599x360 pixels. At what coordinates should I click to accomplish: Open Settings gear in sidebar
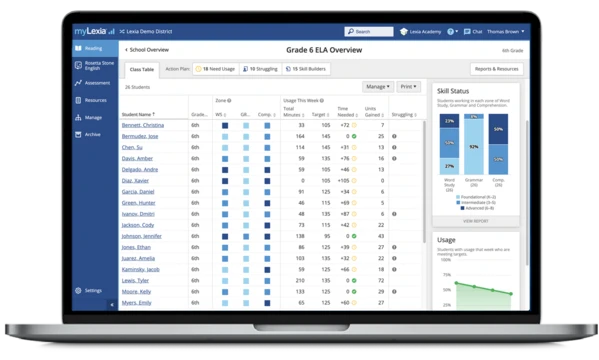(x=78, y=290)
